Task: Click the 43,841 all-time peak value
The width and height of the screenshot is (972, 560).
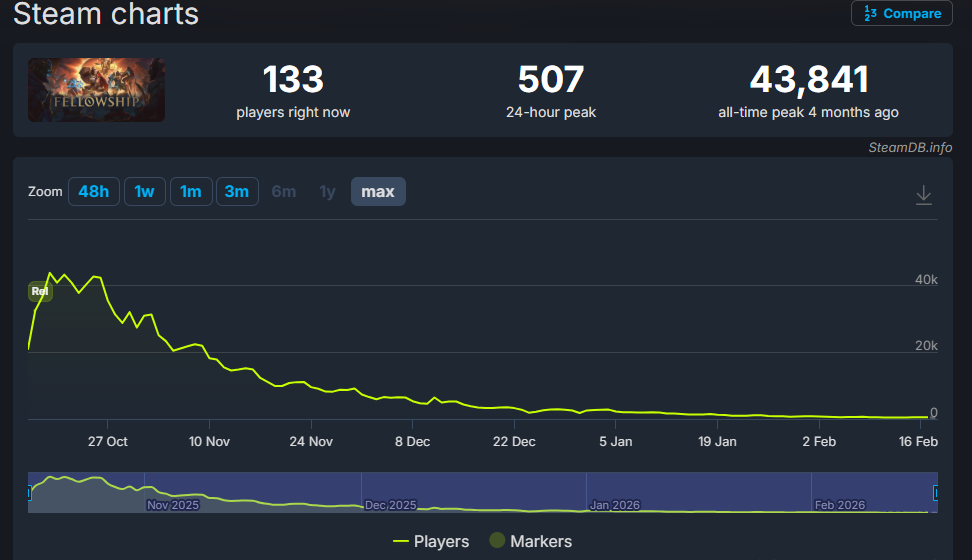Action: (809, 79)
